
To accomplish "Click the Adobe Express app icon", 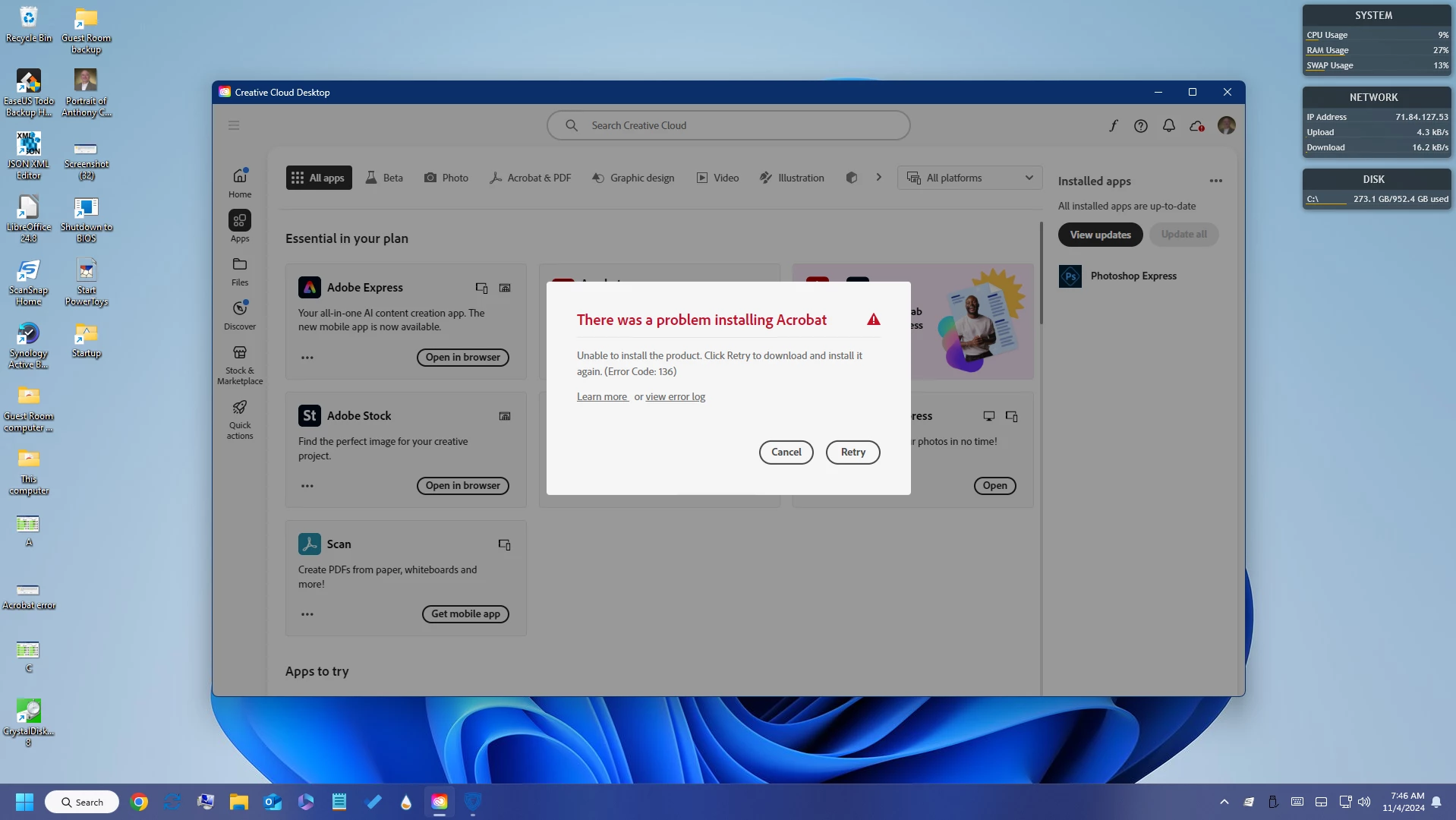I will (x=309, y=288).
